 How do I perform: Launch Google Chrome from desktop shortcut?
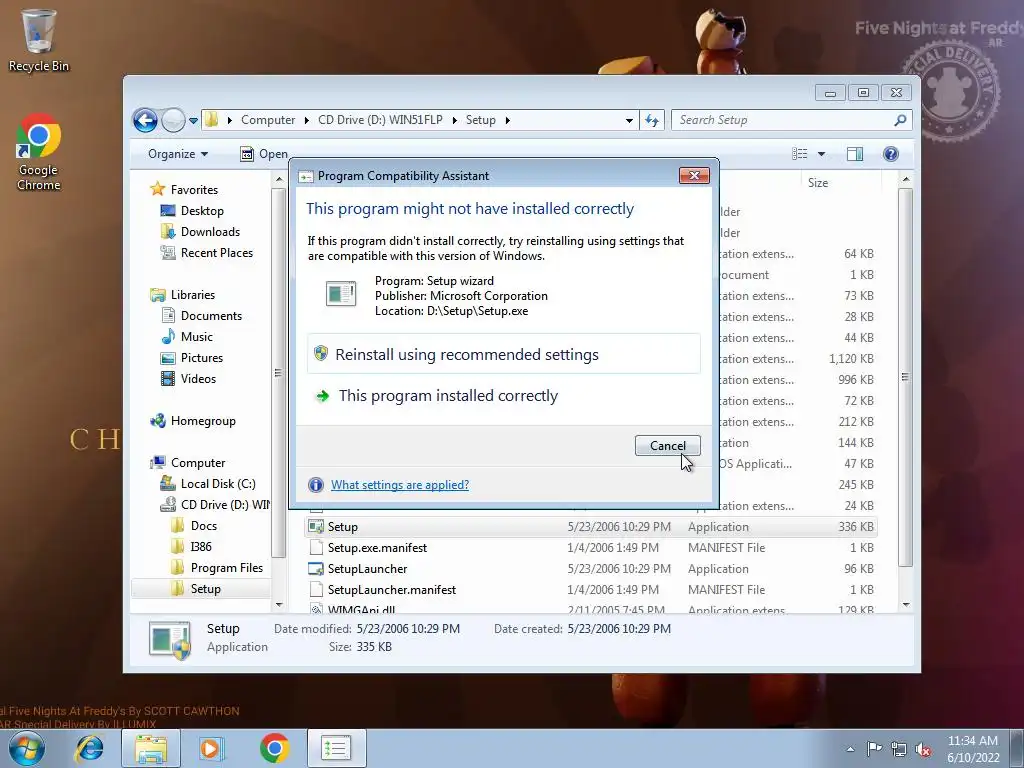tap(39, 152)
